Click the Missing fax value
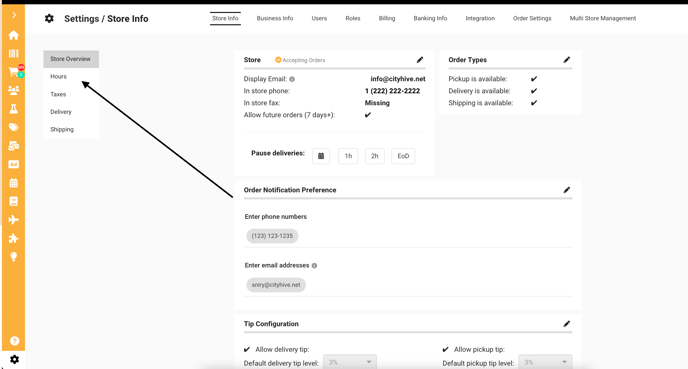The height and width of the screenshot is (369, 688). [377, 103]
